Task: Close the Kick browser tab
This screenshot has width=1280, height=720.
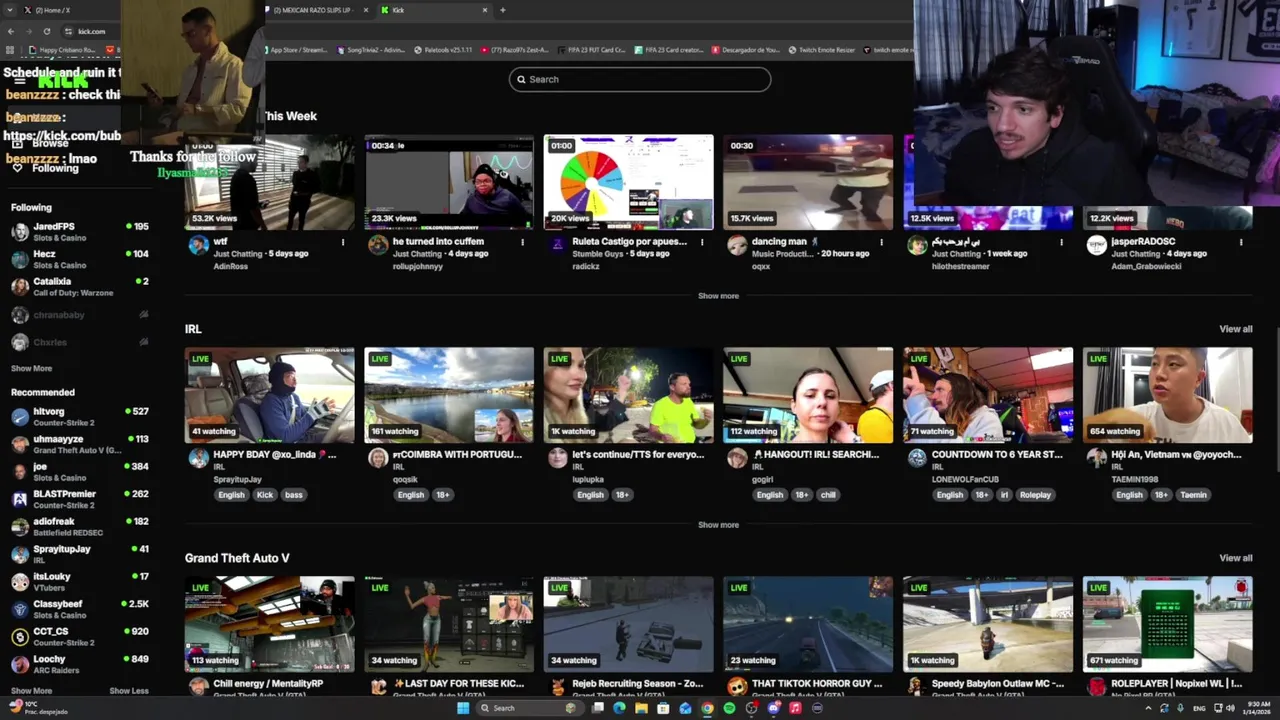Action: point(485,10)
